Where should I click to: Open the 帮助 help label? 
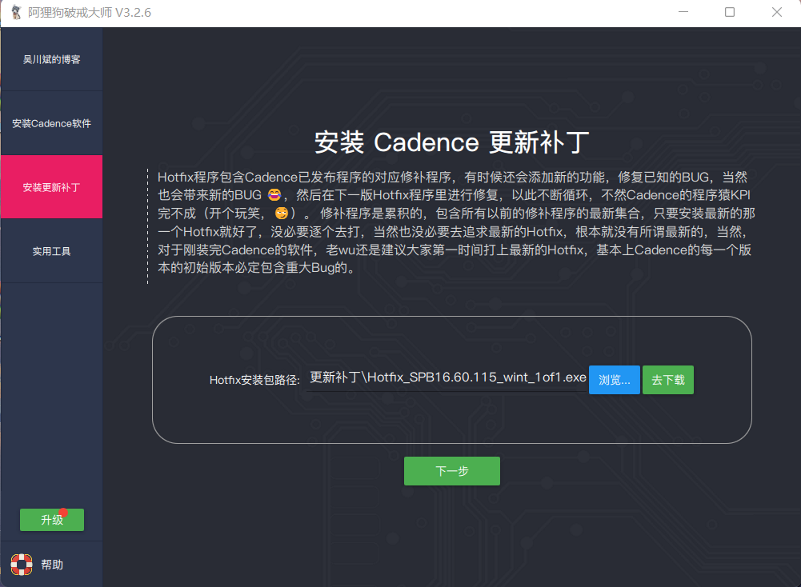coord(52,565)
